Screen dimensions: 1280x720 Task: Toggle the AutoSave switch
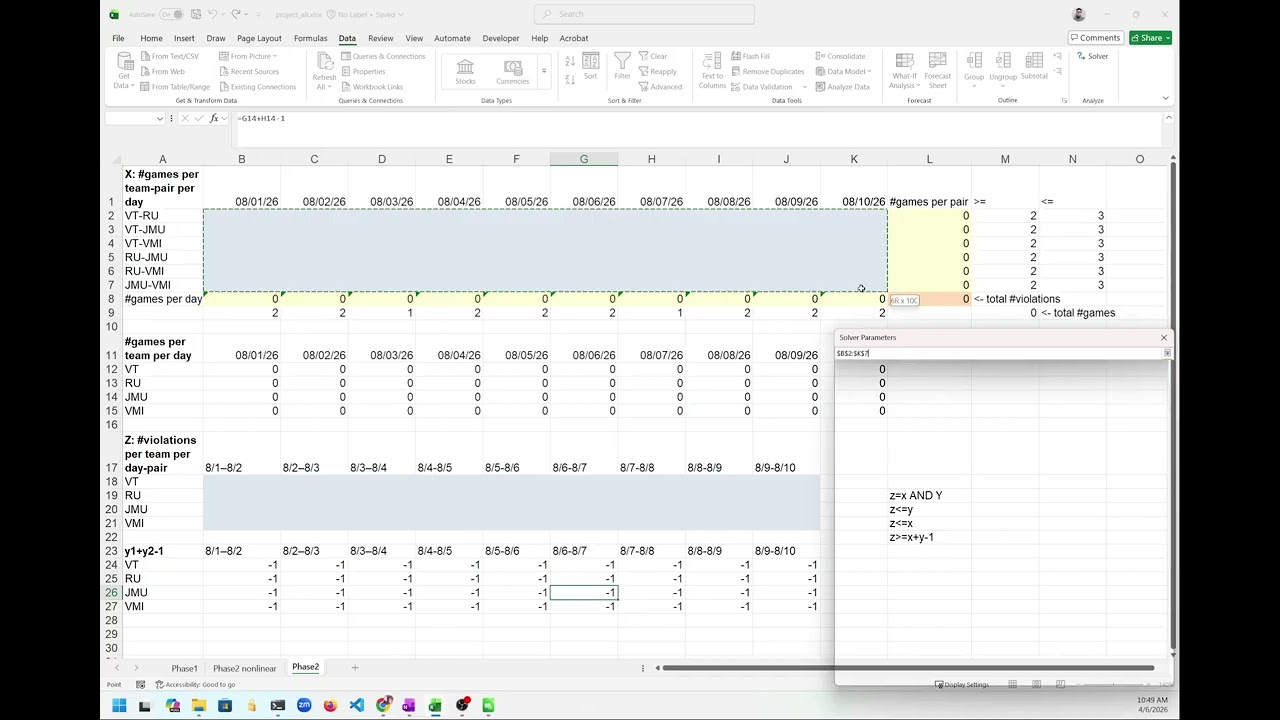point(172,14)
